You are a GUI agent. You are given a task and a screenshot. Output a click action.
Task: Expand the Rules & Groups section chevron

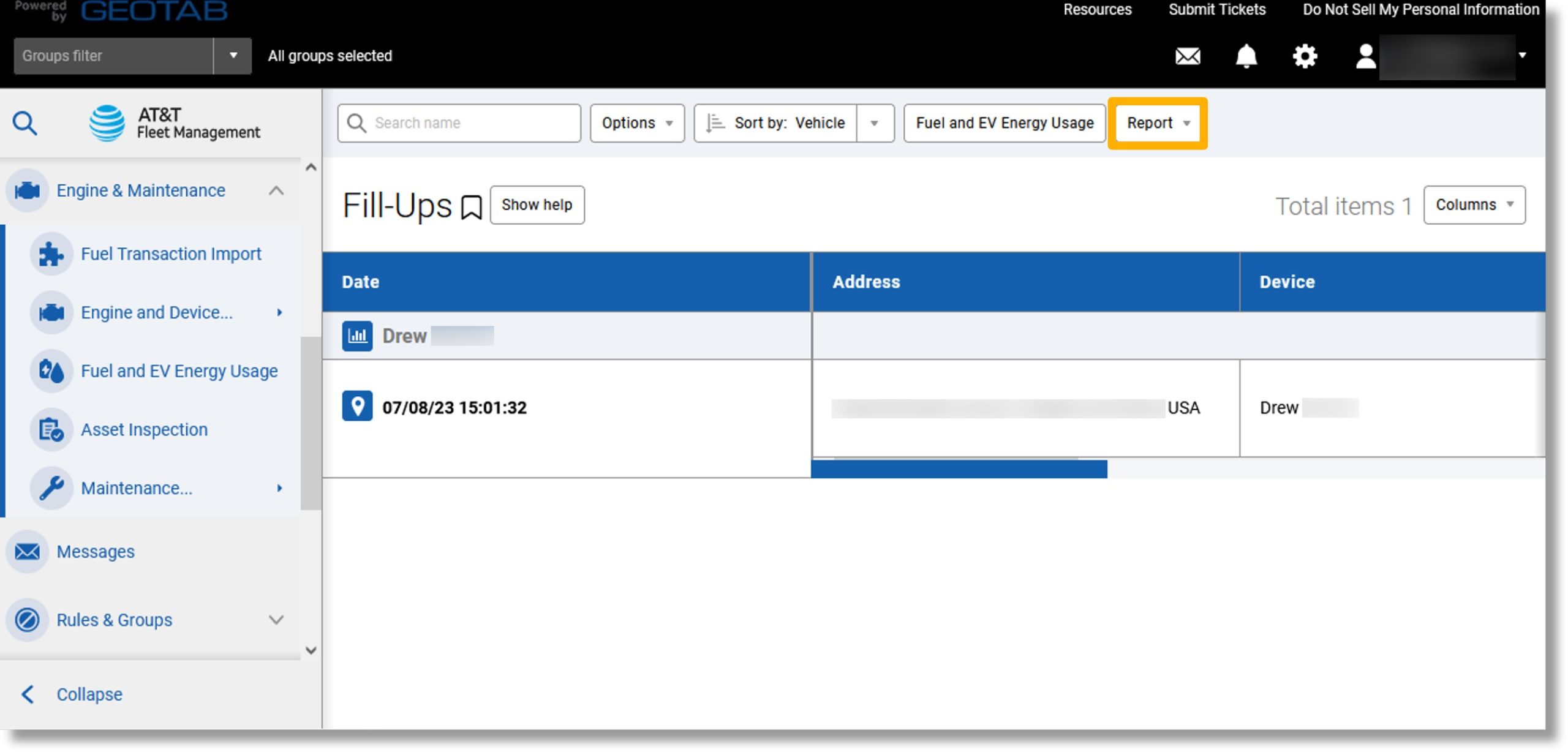[276, 620]
